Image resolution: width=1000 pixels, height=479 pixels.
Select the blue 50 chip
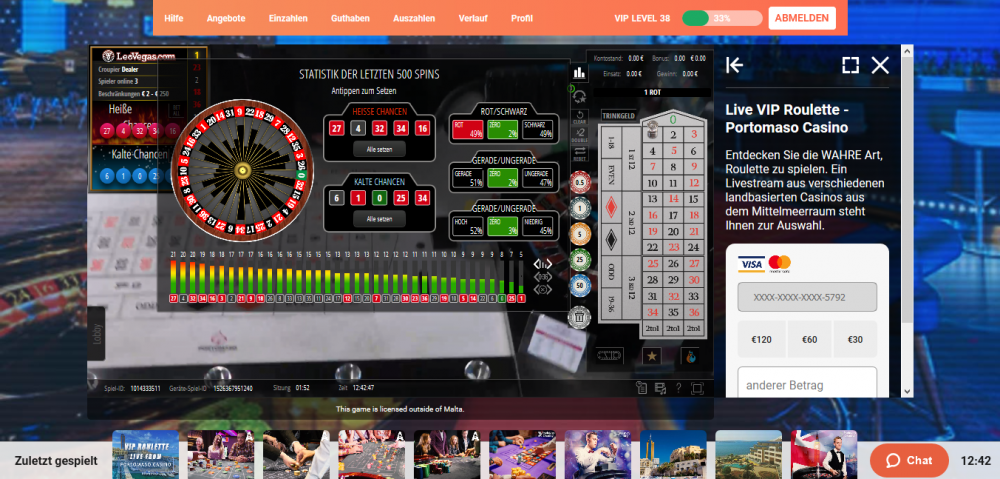point(580,286)
